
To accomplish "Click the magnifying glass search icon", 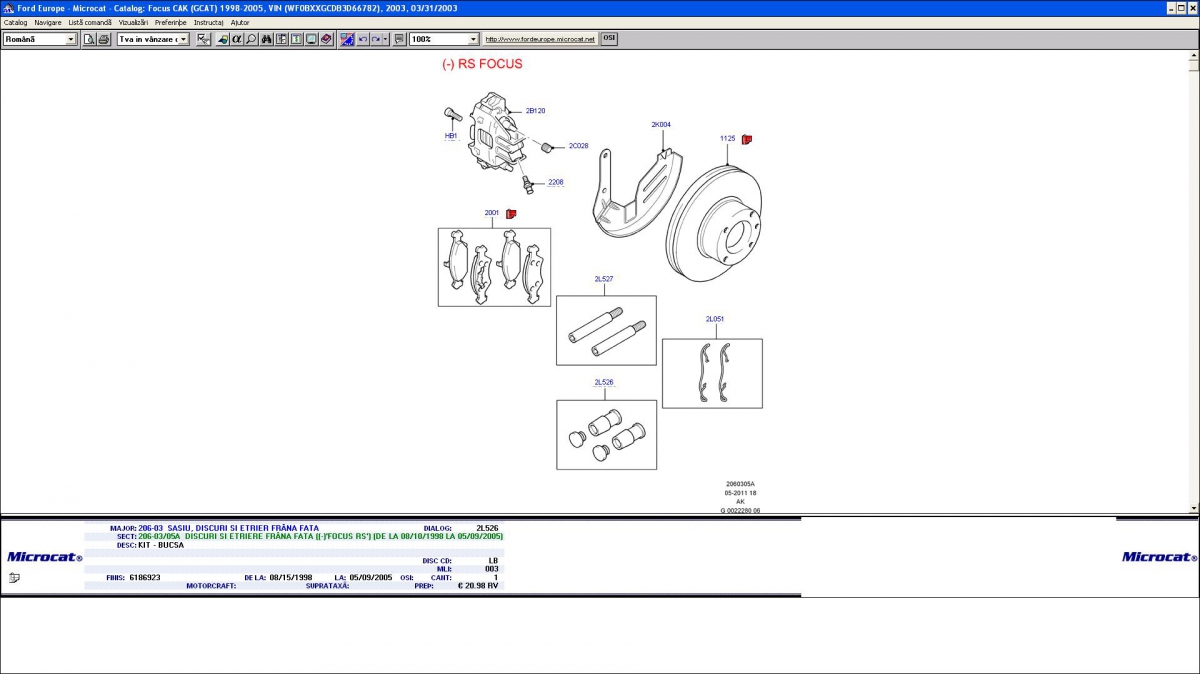I will coord(251,39).
